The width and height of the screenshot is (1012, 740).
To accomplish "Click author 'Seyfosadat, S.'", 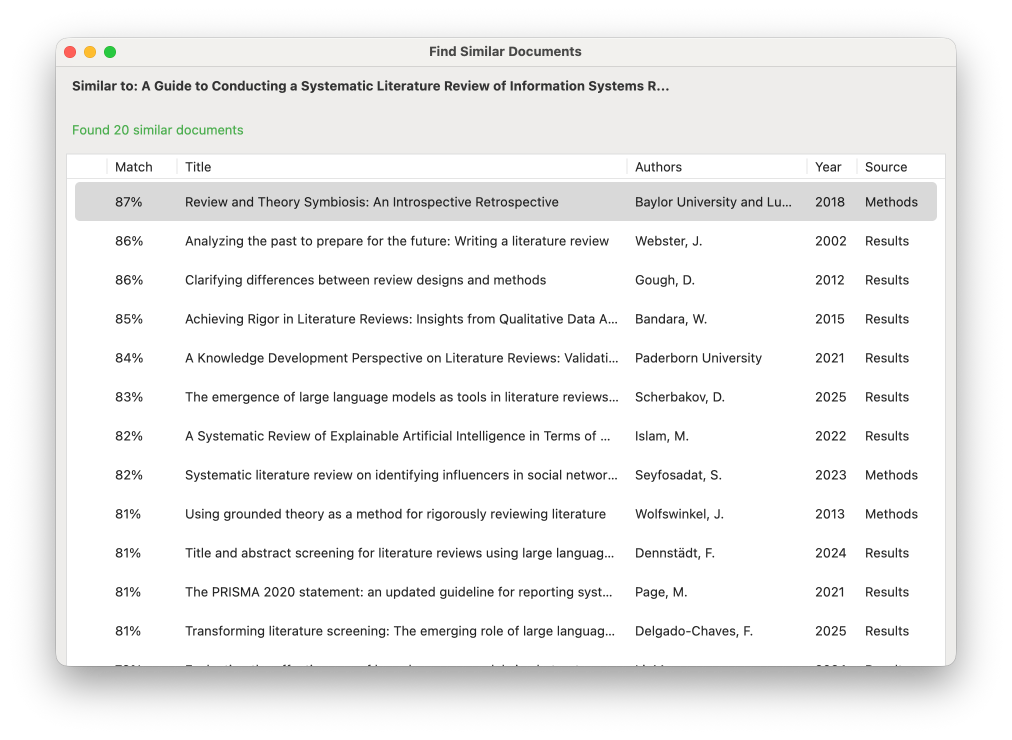I will tap(678, 475).
